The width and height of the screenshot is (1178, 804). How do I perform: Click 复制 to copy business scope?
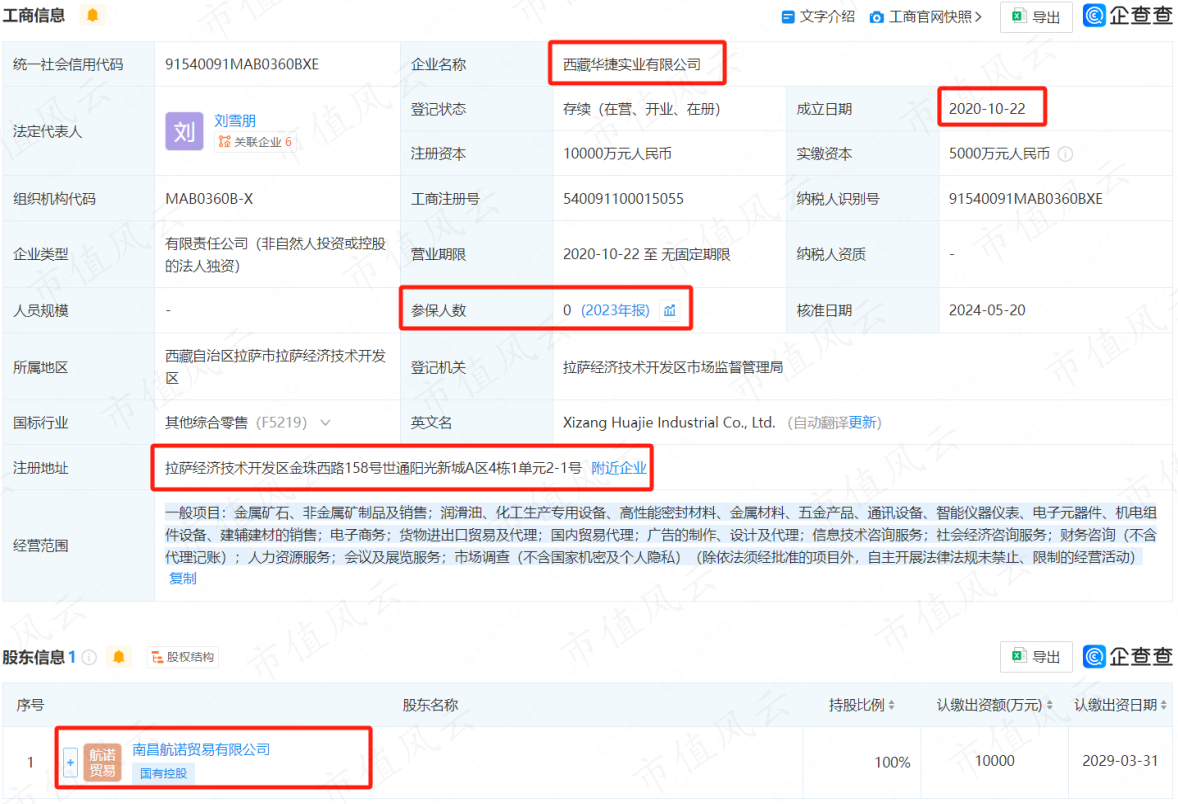tap(183, 578)
